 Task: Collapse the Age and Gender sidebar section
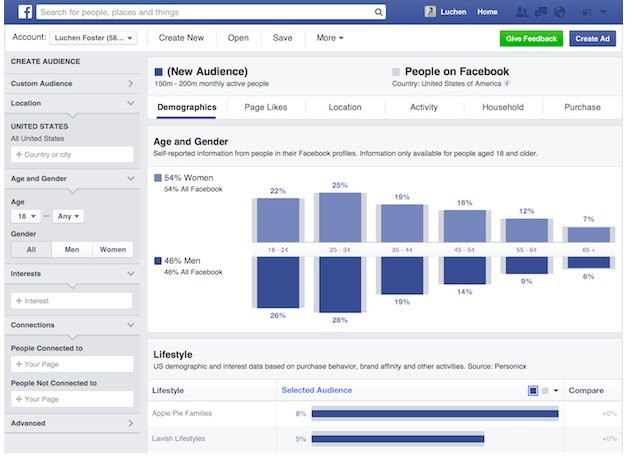pos(72,179)
